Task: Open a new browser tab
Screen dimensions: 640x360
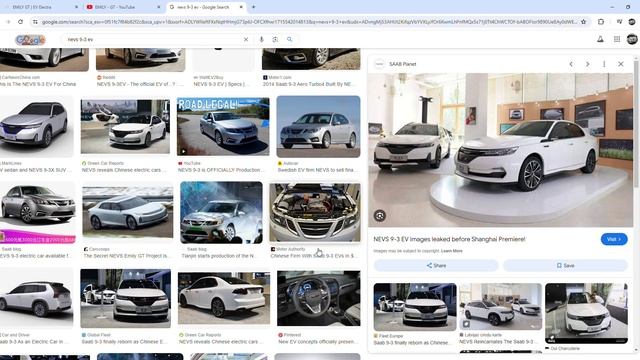Action: [x=253, y=7]
